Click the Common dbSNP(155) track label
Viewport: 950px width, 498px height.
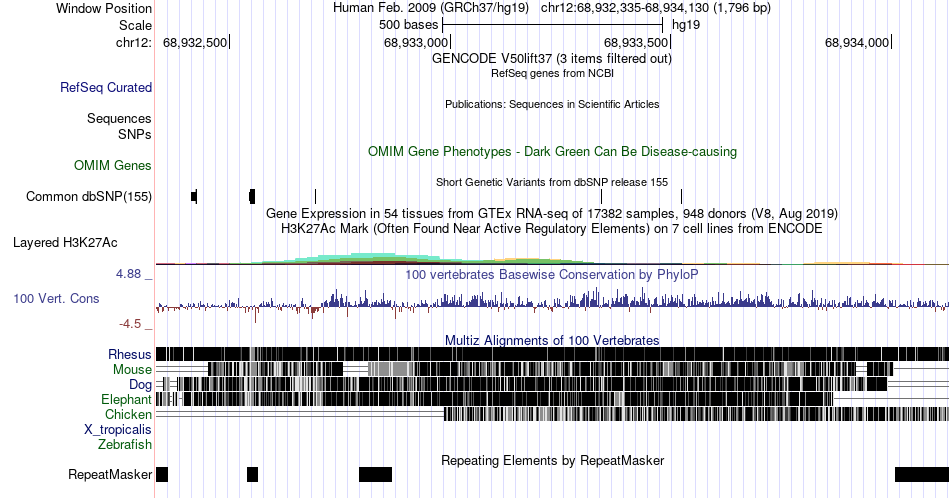[x=89, y=196]
